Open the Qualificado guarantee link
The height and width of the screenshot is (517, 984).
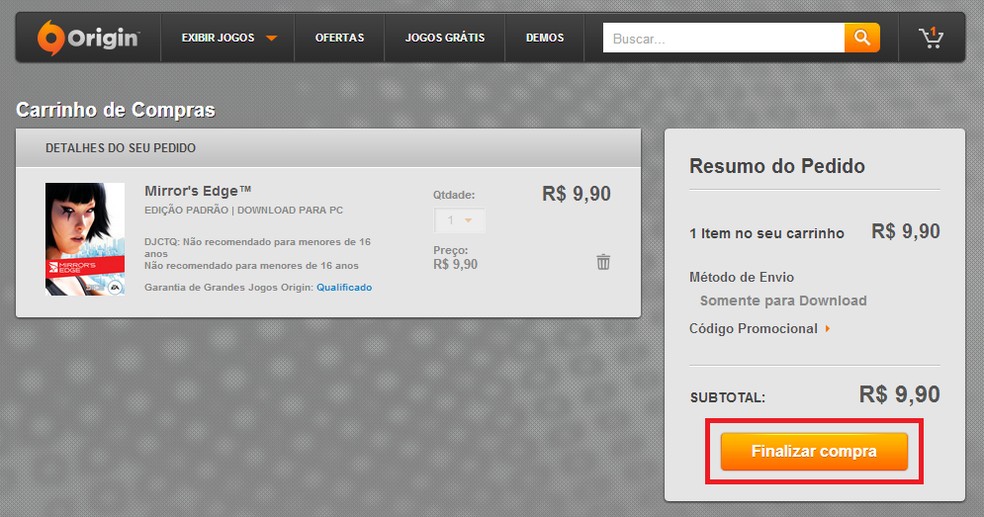[x=344, y=287]
